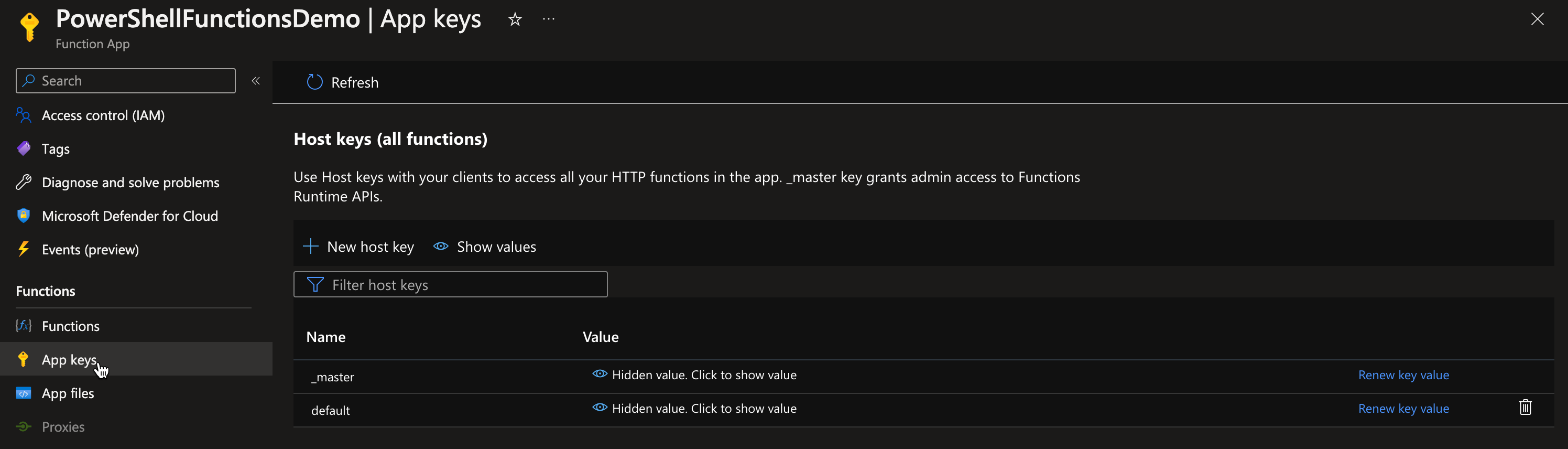Click New host key label

370,247
